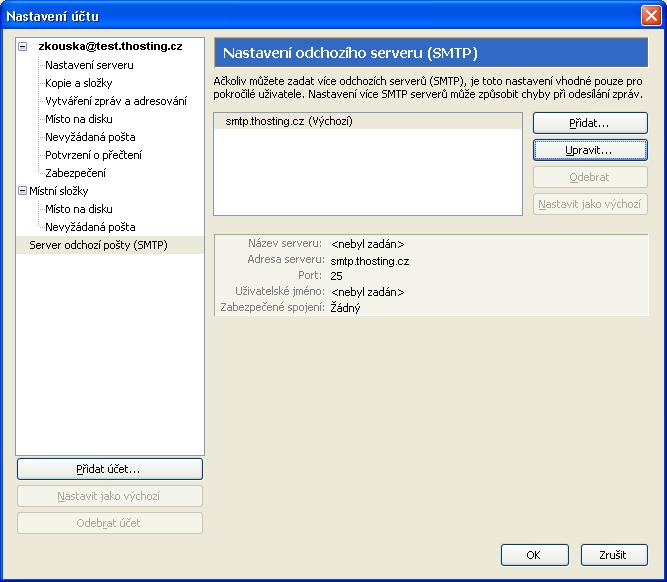
Task: Select Místo na disku under the account
Action: (x=78, y=119)
